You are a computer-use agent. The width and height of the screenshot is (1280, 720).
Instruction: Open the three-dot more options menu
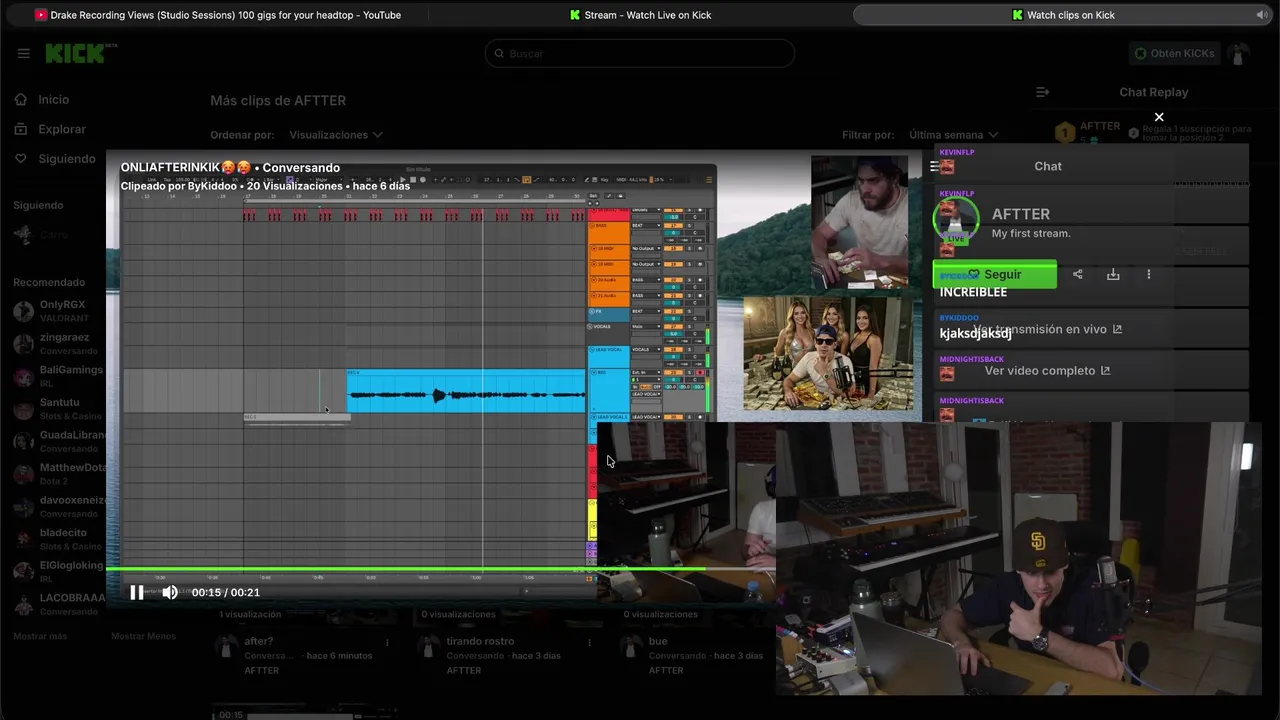pyautogui.click(x=1148, y=274)
